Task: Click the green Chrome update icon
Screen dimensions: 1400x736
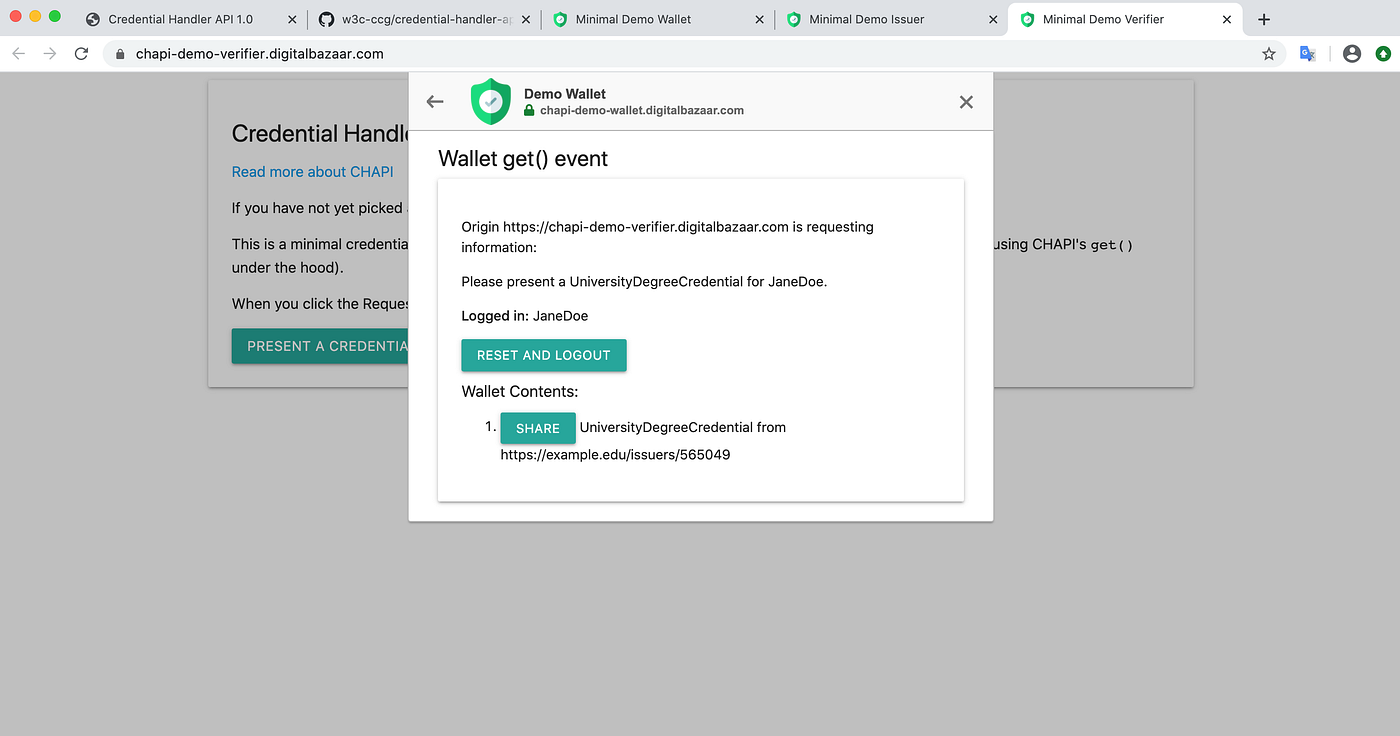Action: pyautogui.click(x=1383, y=54)
